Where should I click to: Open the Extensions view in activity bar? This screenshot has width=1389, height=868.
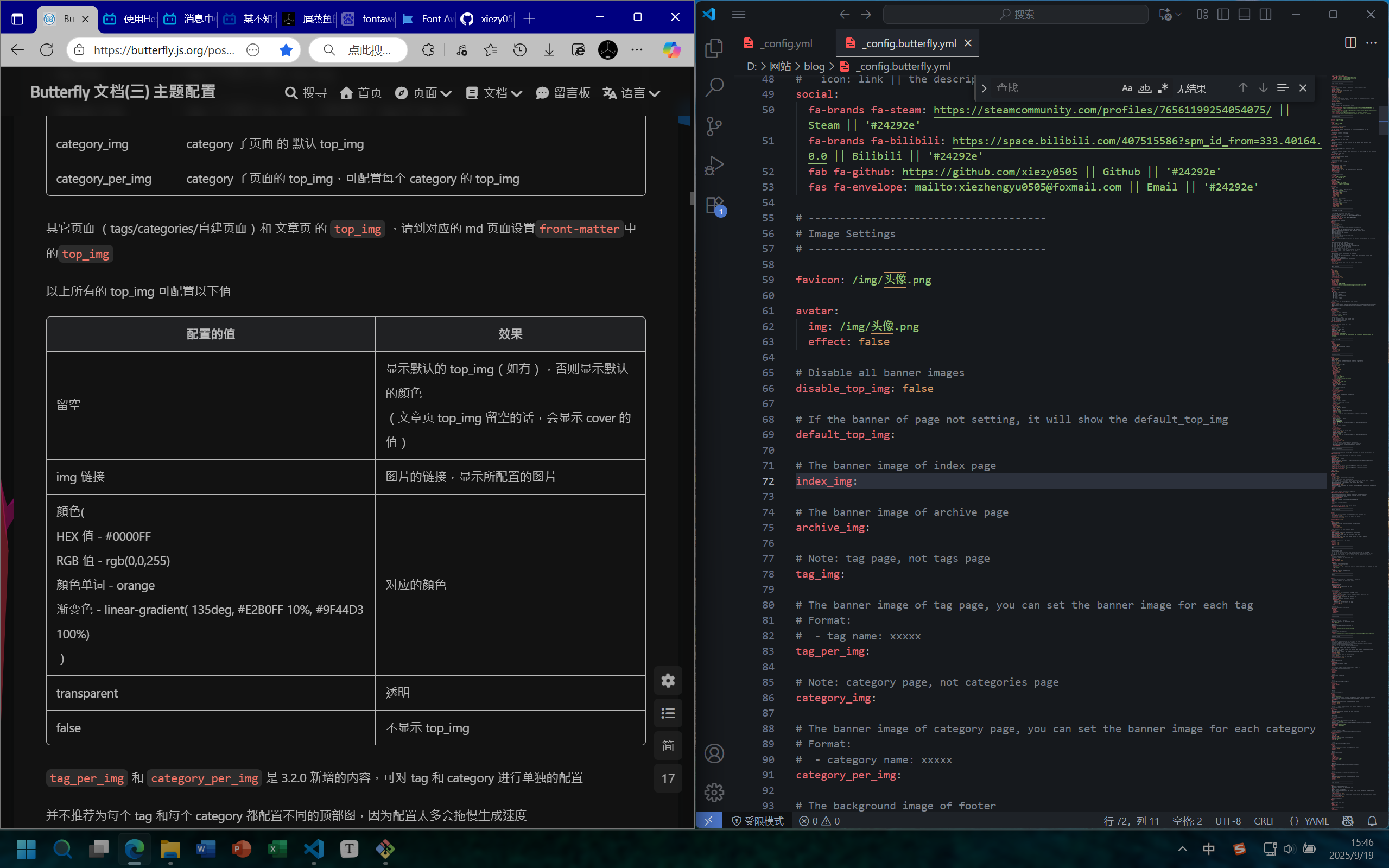714,206
